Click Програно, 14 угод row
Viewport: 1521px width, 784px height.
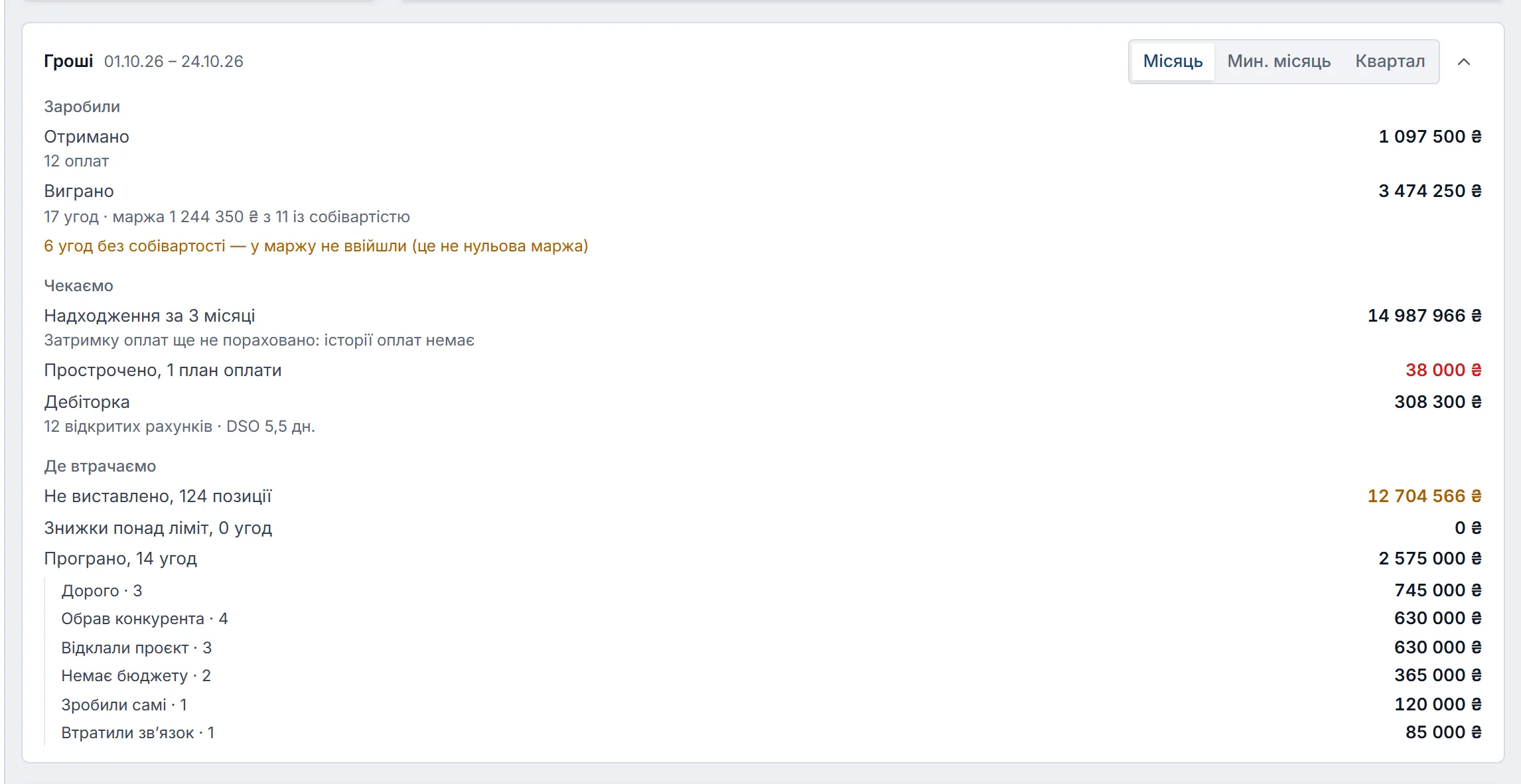763,558
